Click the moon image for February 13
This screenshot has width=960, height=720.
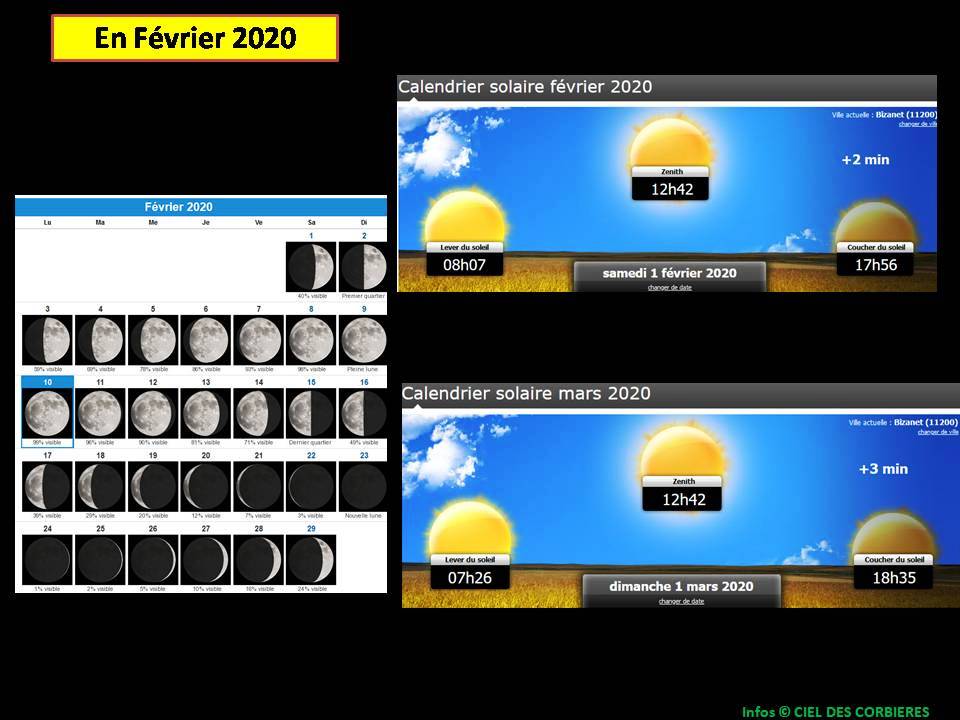point(206,413)
